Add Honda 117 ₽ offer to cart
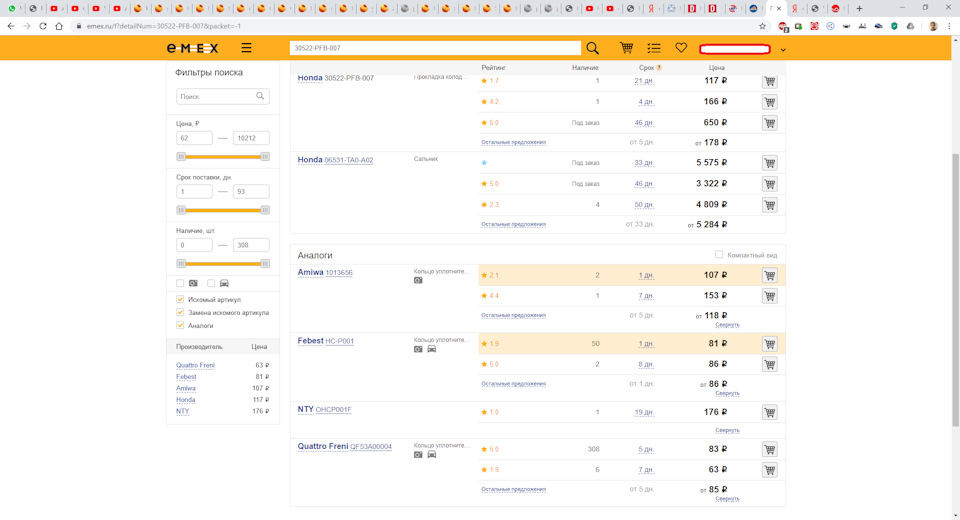Screen dimensions: 960x520 [770, 81]
